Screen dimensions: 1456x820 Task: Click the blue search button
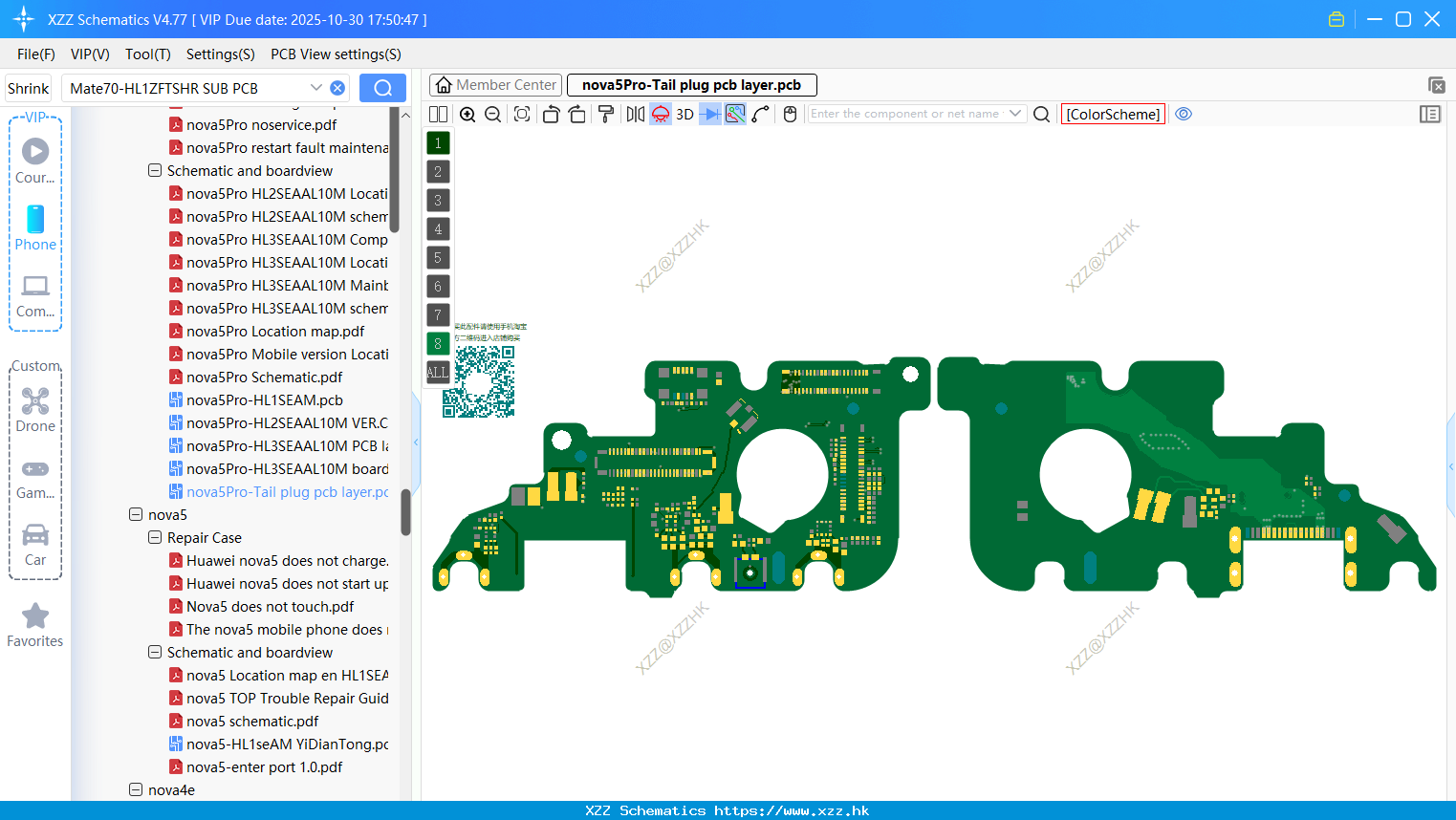point(382,88)
